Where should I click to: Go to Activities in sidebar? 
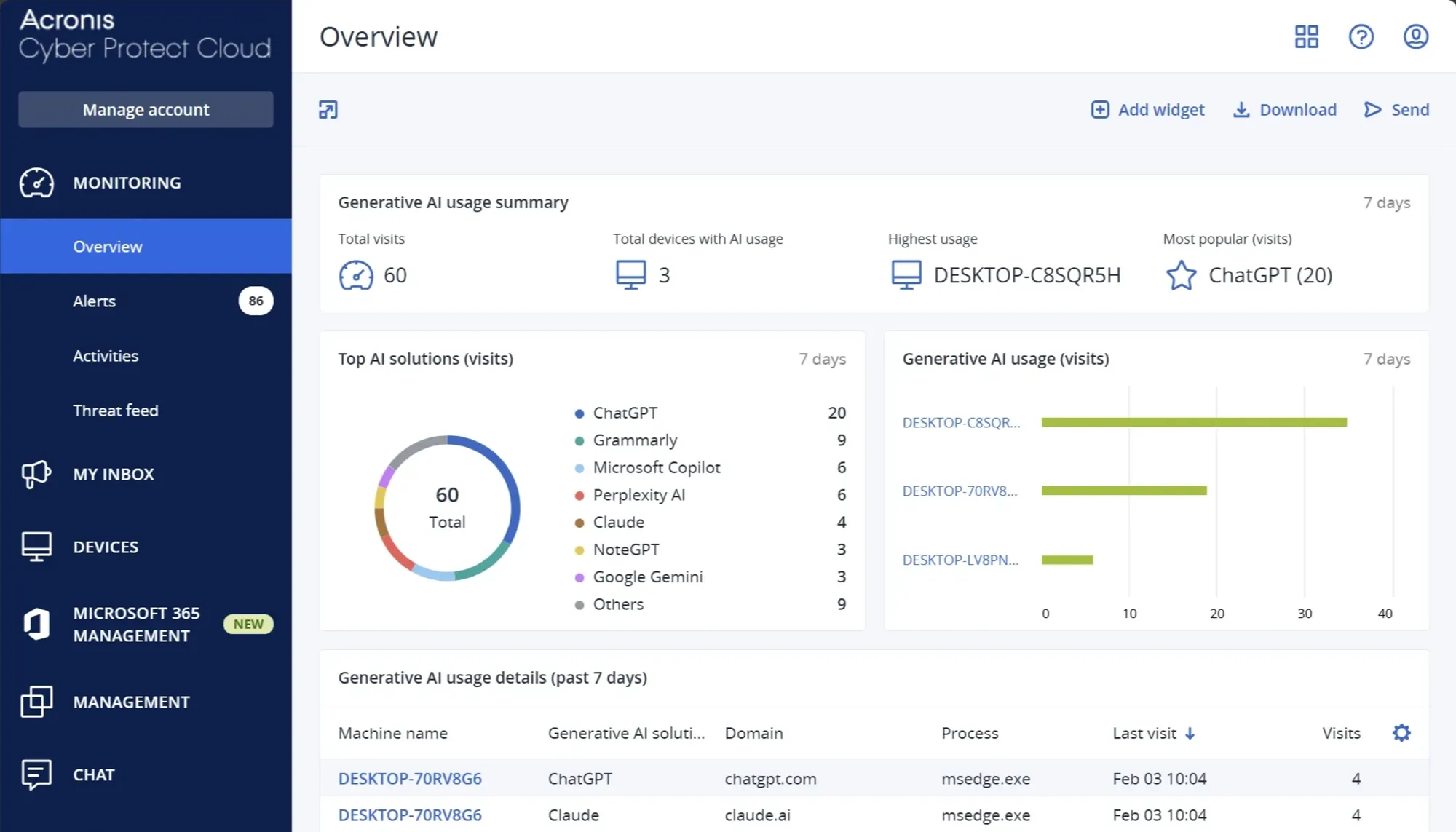[106, 356]
